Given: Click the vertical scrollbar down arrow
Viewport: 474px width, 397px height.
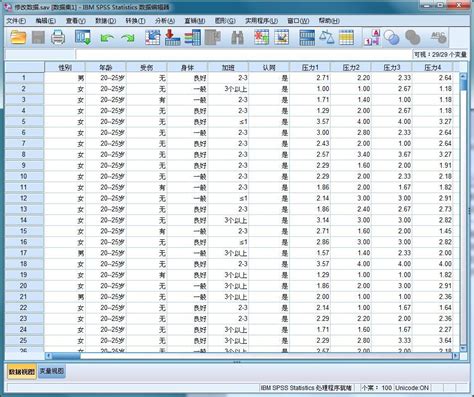Looking at the screenshot, I should pos(463,348).
